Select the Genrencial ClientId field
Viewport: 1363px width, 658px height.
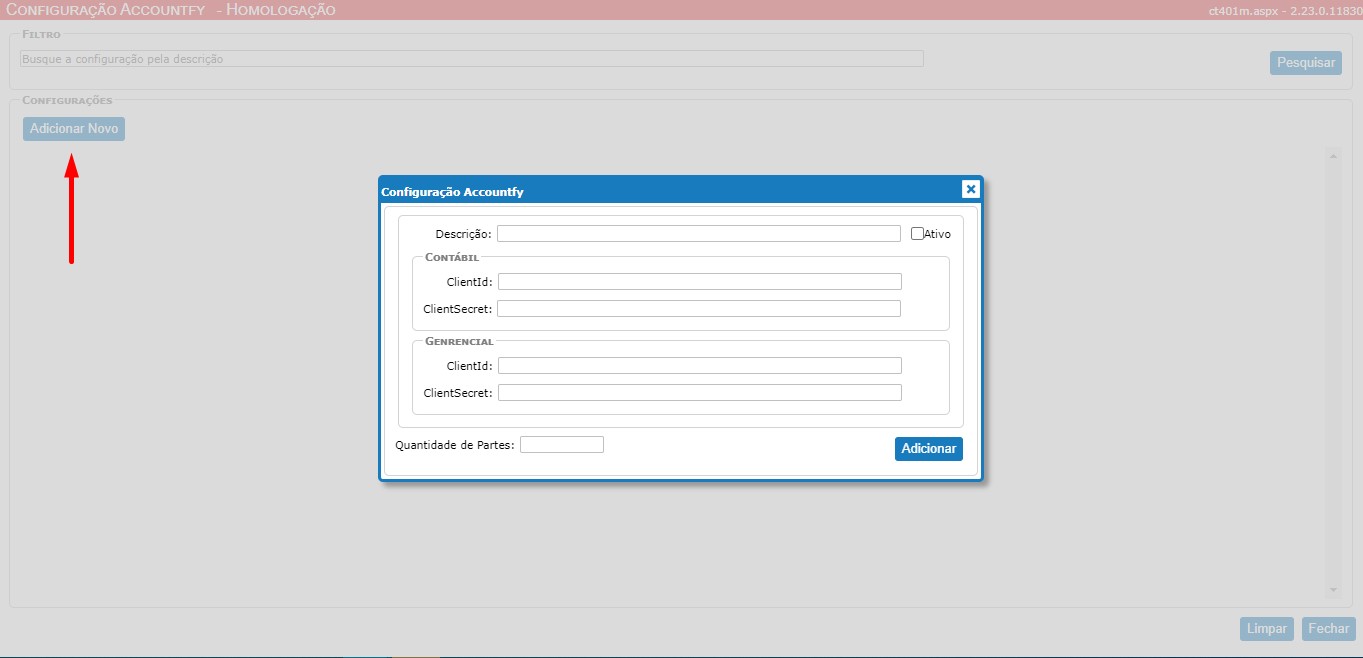[x=699, y=366]
